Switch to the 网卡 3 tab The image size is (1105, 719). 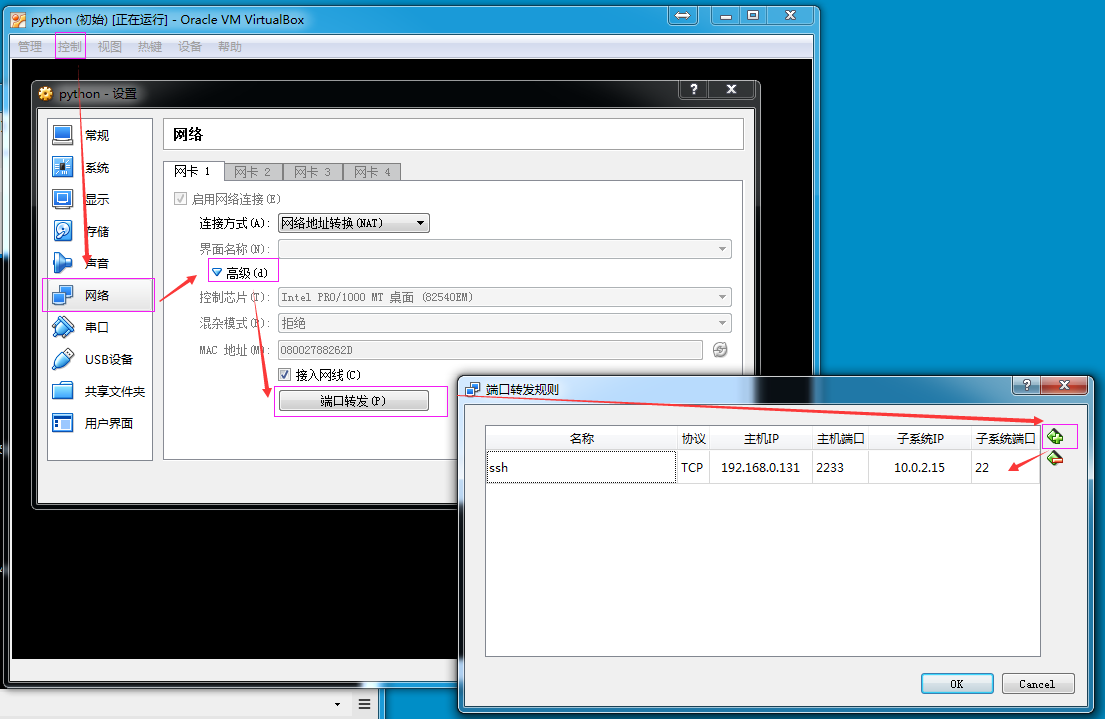pos(313,172)
